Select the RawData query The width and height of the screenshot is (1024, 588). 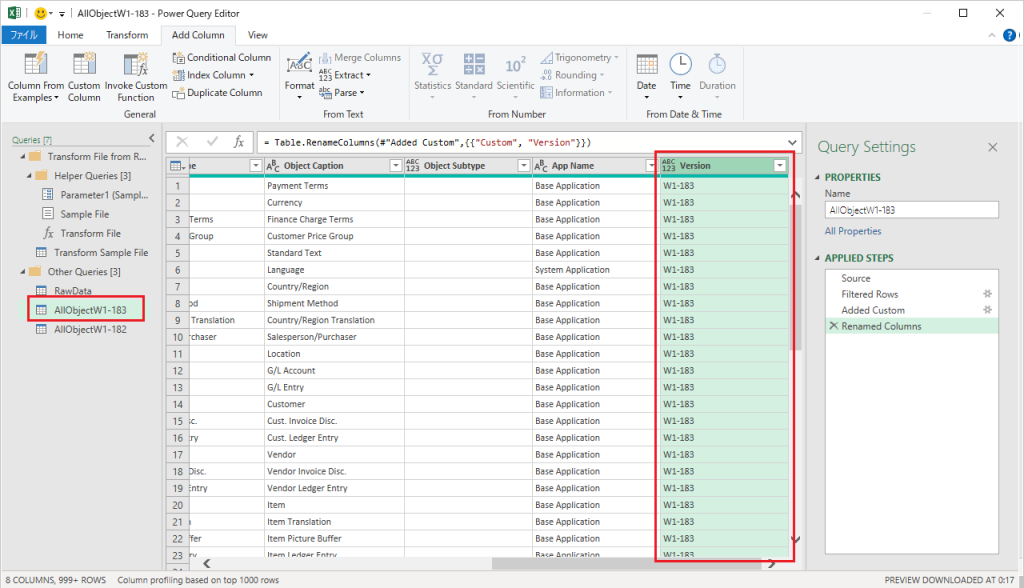[x=72, y=291]
